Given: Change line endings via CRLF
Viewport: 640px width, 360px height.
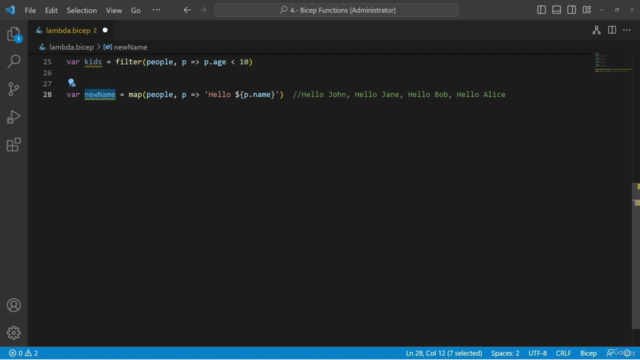Looking at the screenshot, I should (x=563, y=353).
